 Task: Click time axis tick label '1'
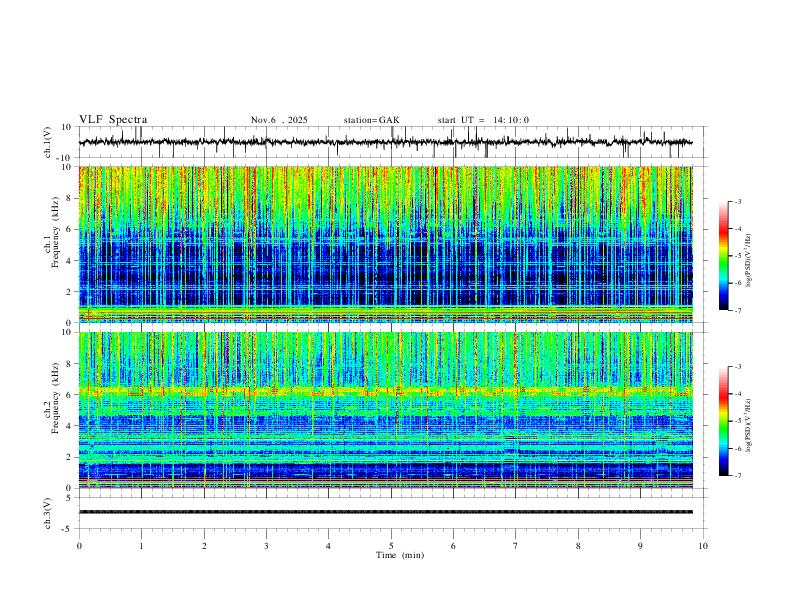(141, 546)
